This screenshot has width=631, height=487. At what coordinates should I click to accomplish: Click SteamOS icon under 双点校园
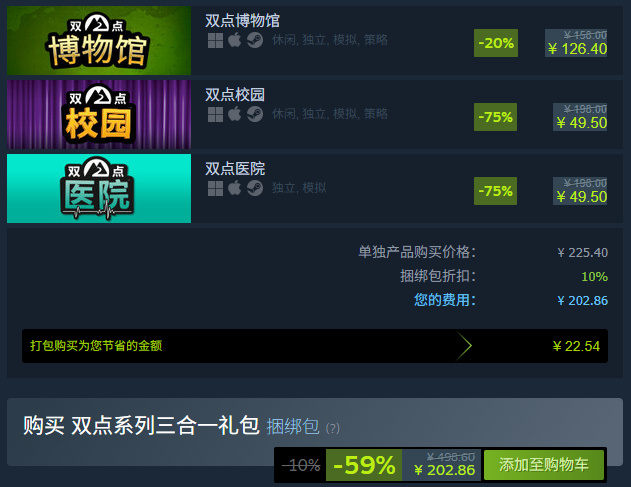(255, 114)
